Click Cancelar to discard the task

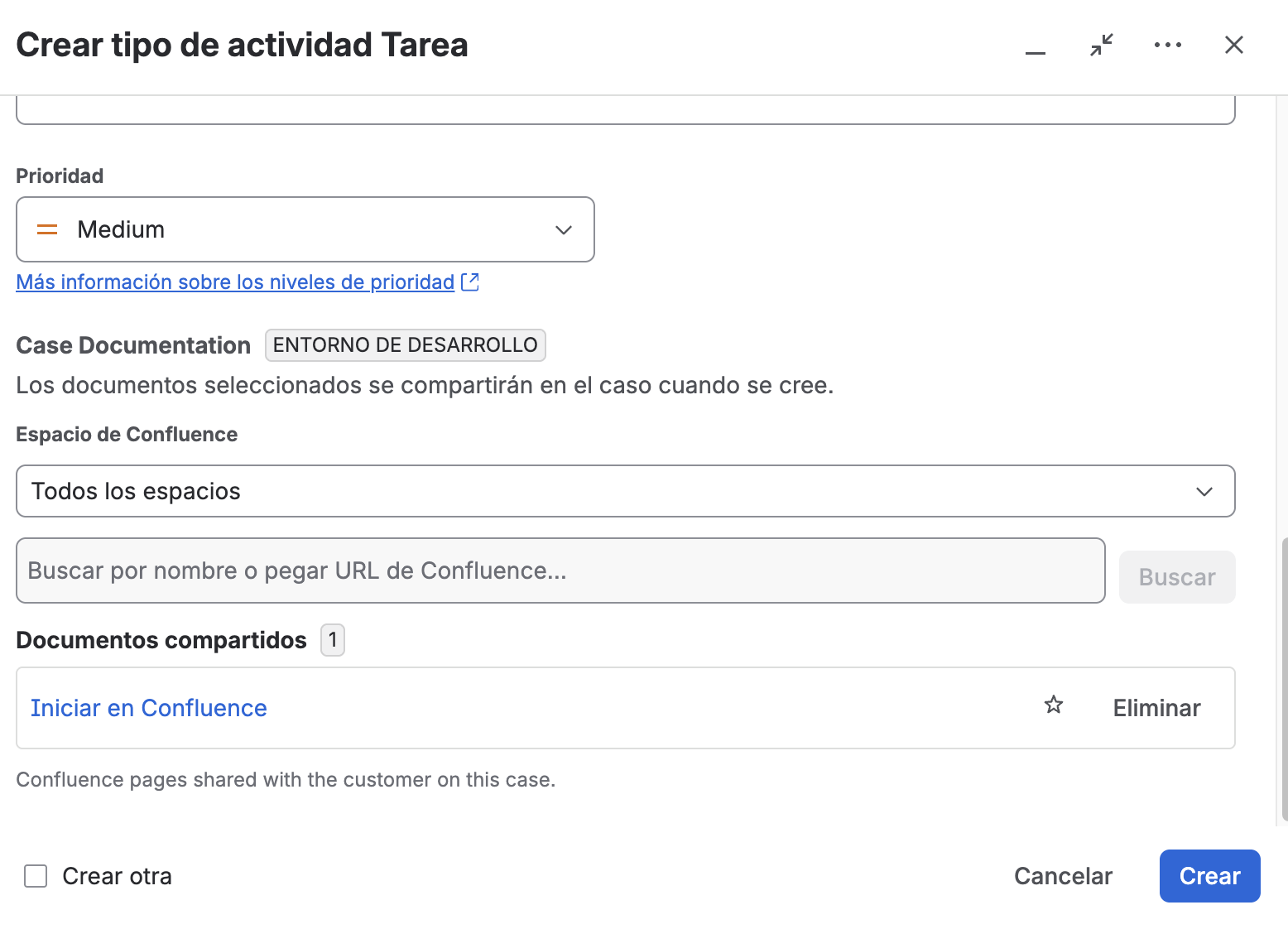(x=1063, y=876)
